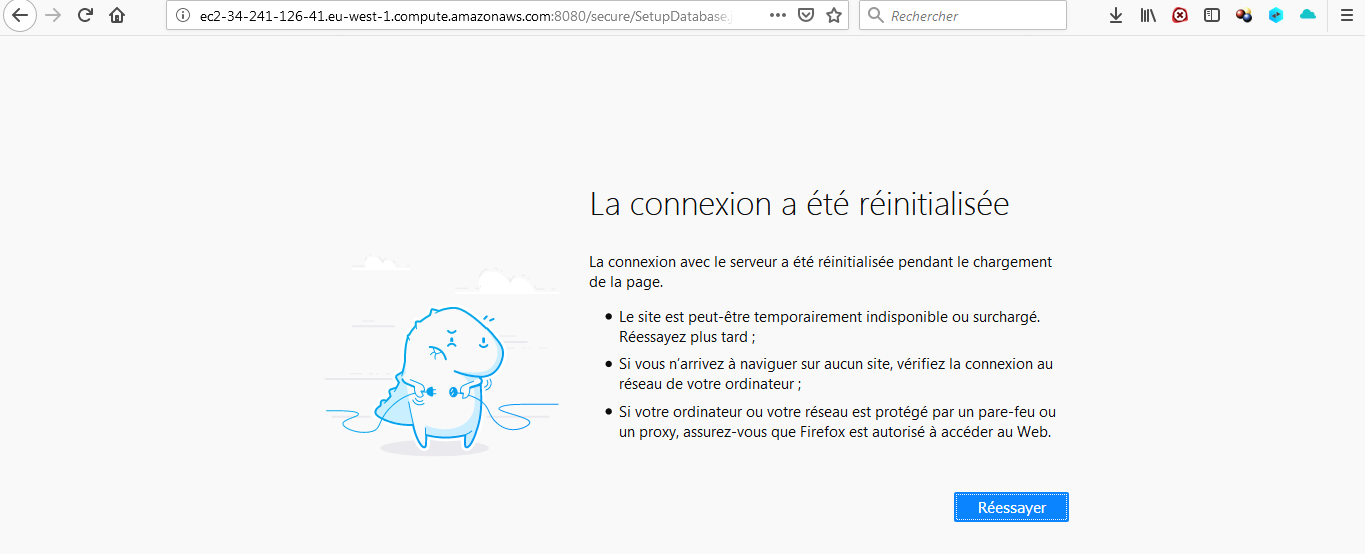Click the bullet text 'Si vous n'arrivez à naviguer'

coord(836,374)
